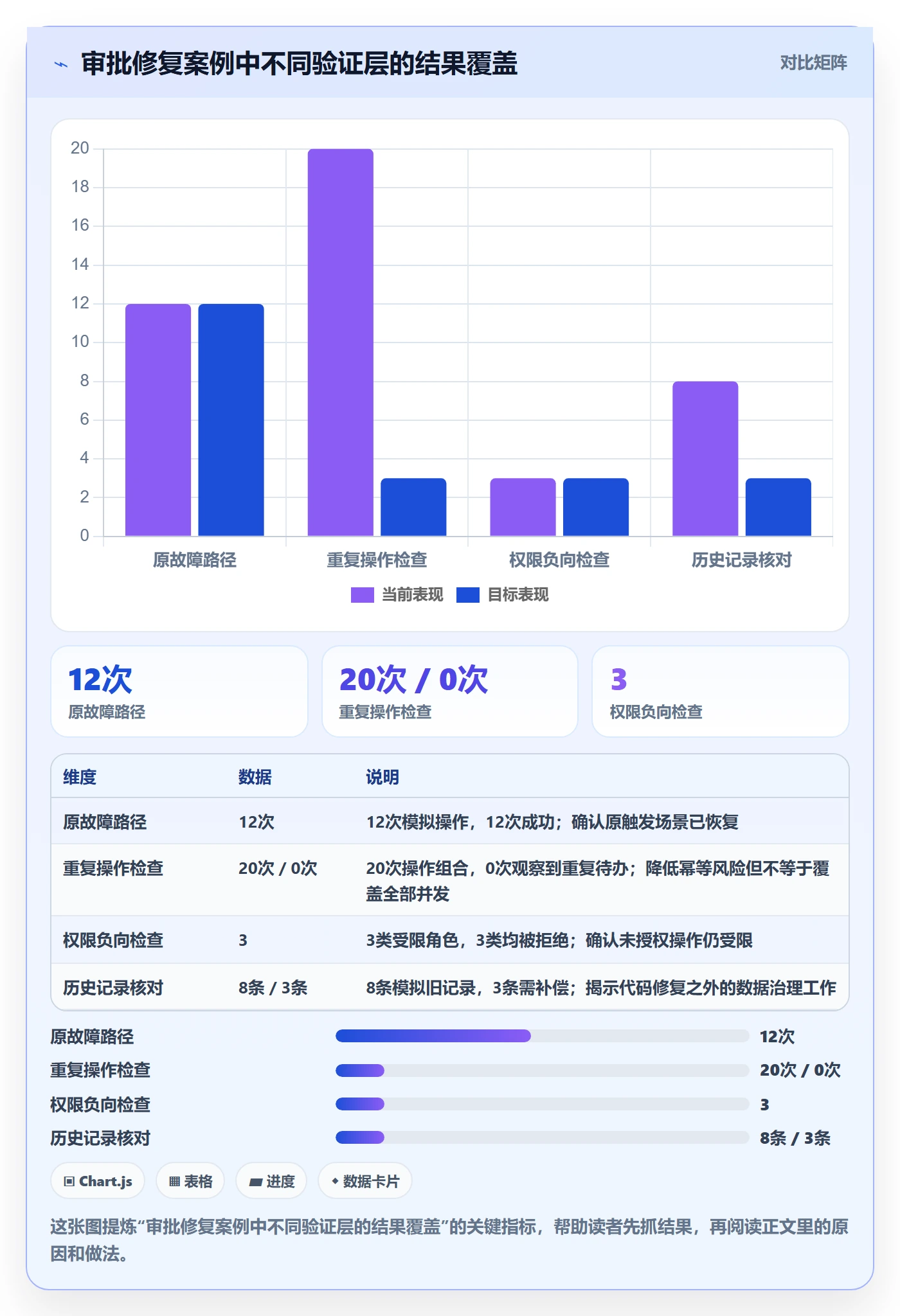The width and height of the screenshot is (900, 1316).
Task: Click the Chart.js tag chip
Action: pos(98,1181)
